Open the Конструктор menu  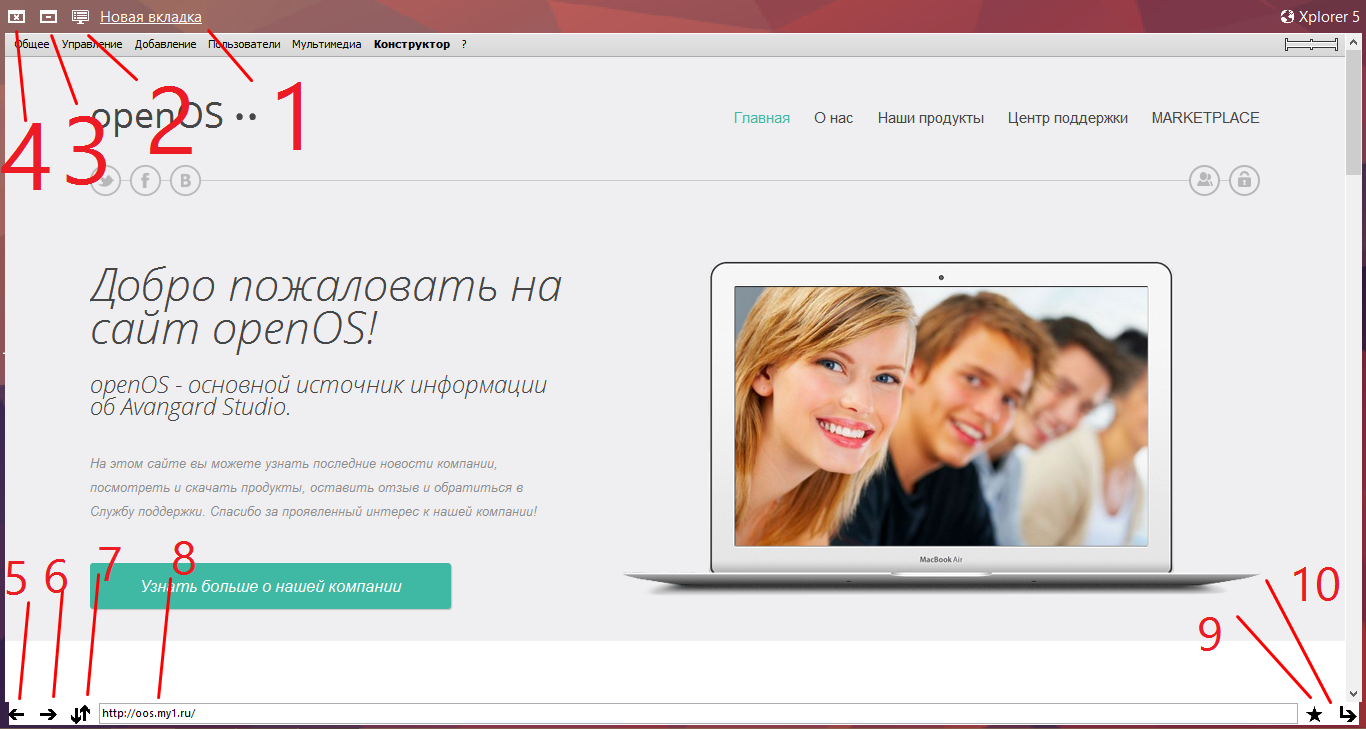412,45
